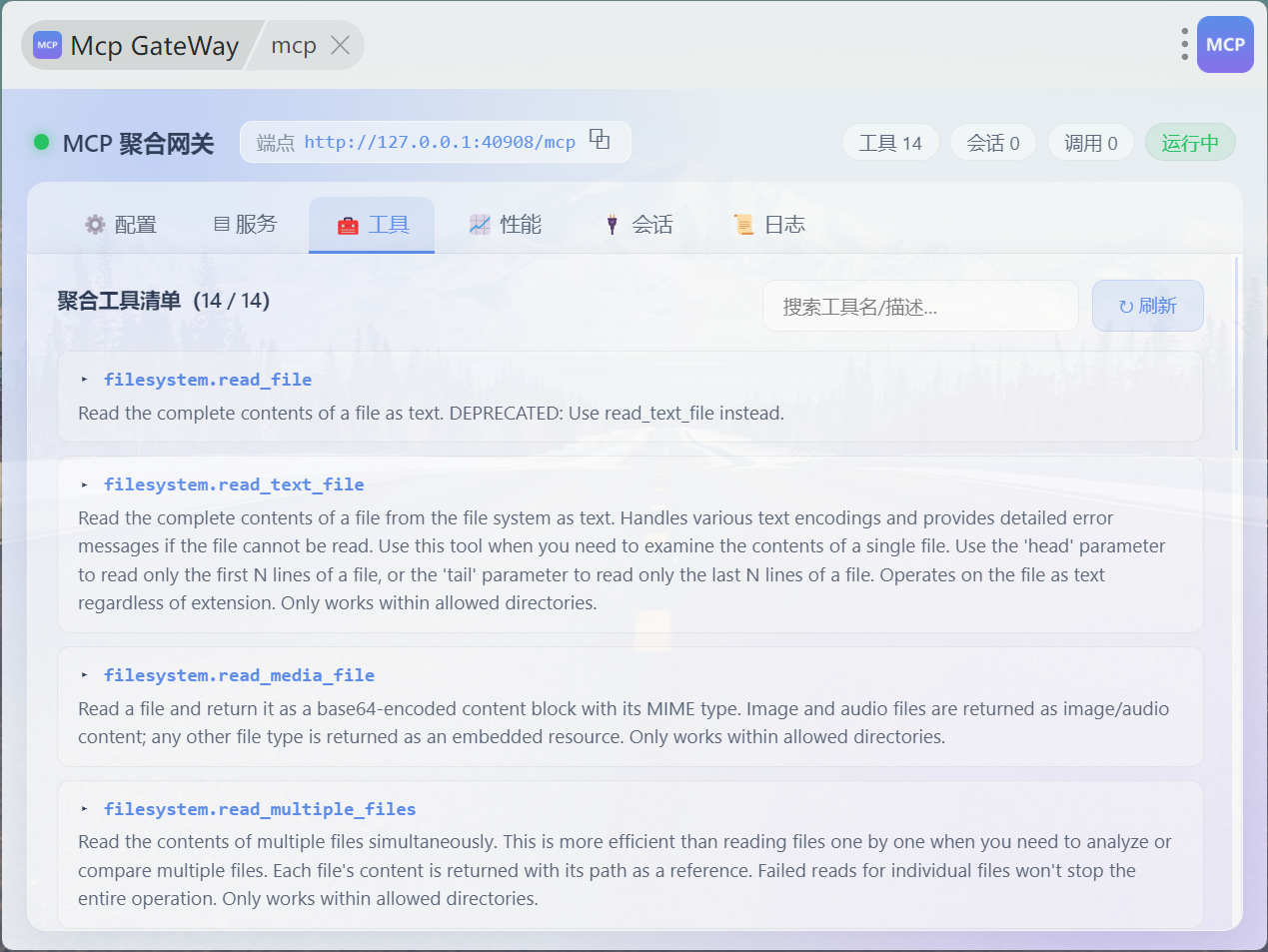Switch to the 服务 tab
1268x952 pixels.
point(245,225)
